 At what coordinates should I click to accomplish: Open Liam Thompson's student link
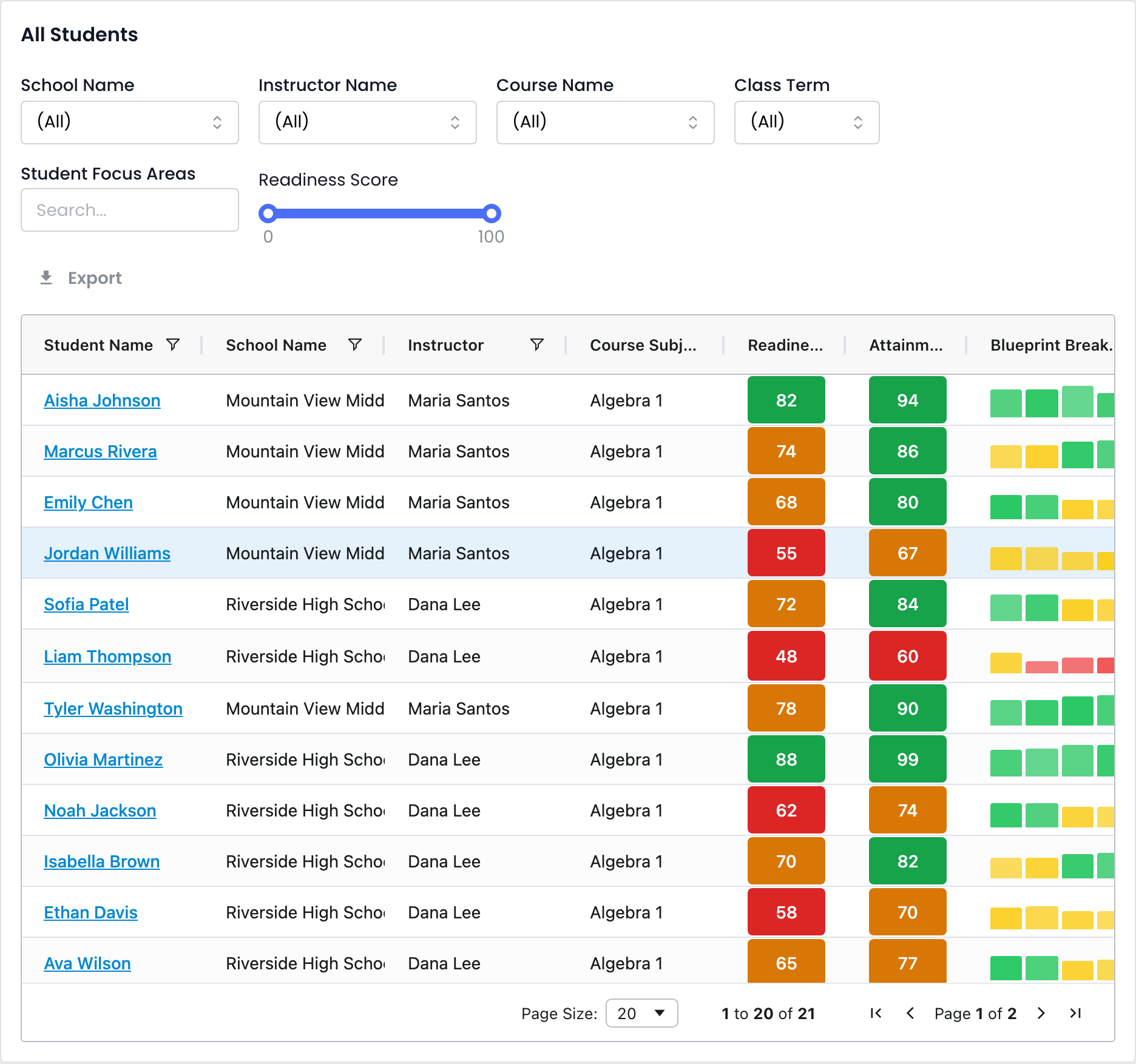[107, 656]
